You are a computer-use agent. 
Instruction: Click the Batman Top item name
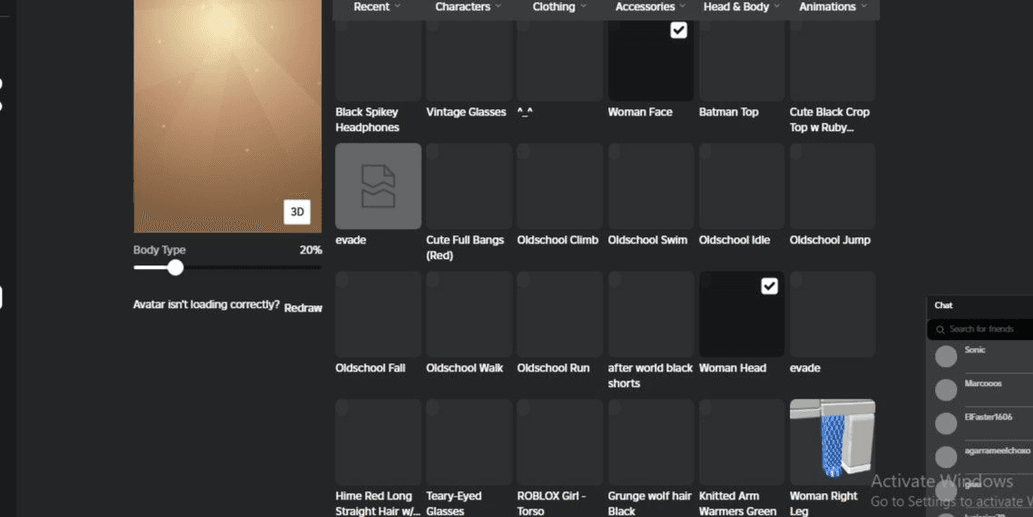tap(728, 113)
